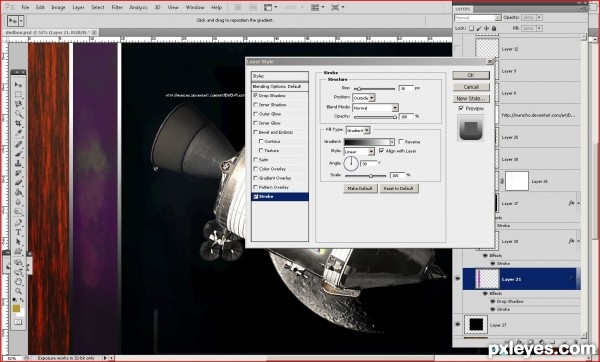Open the File menu
This screenshot has width=600, height=362.
(25, 7)
